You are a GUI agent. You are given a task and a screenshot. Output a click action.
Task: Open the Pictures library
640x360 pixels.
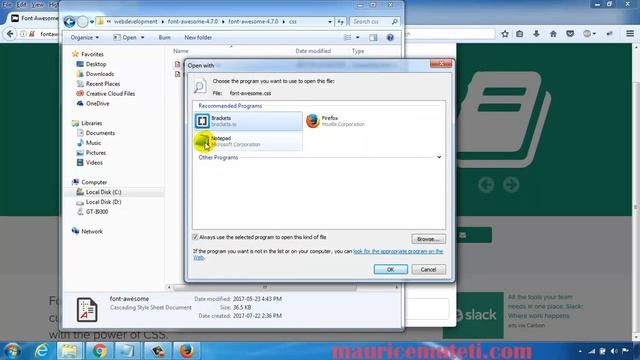96,153
